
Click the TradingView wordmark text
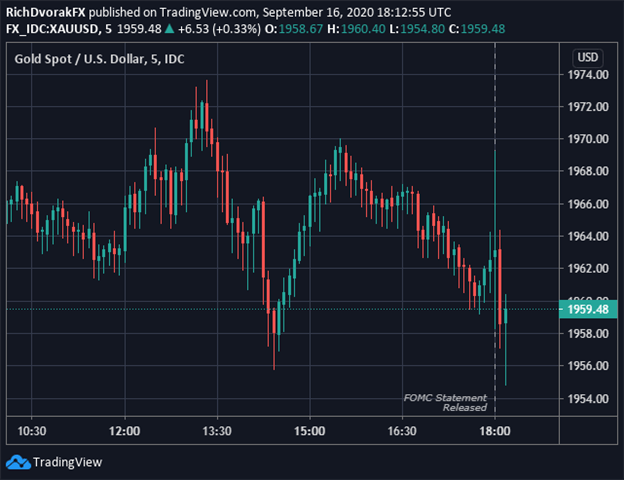pos(67,462)
